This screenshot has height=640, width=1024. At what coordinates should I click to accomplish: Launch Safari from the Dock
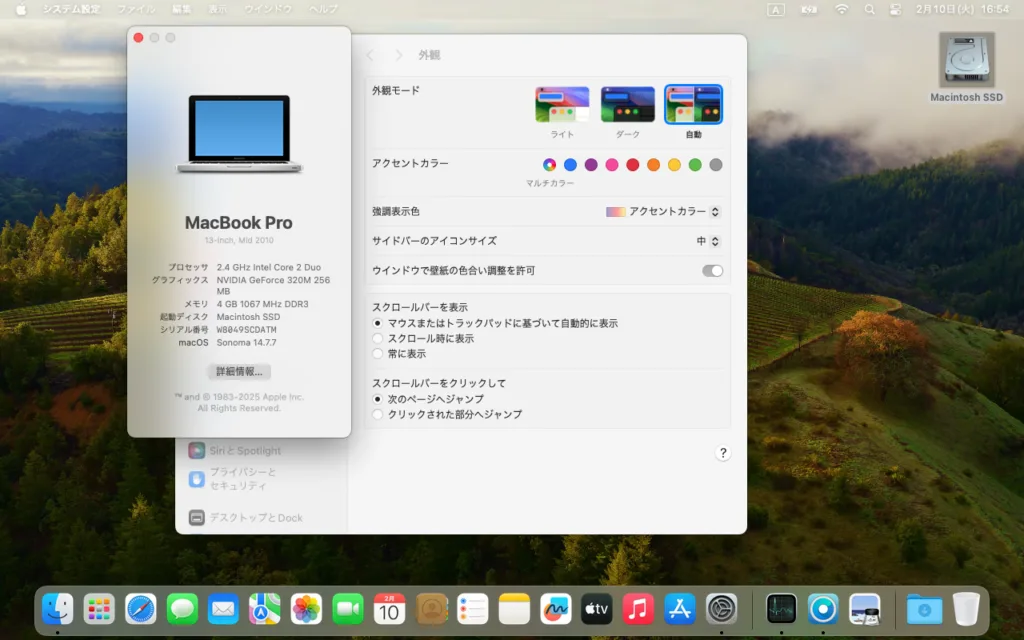tap(141, 608)
